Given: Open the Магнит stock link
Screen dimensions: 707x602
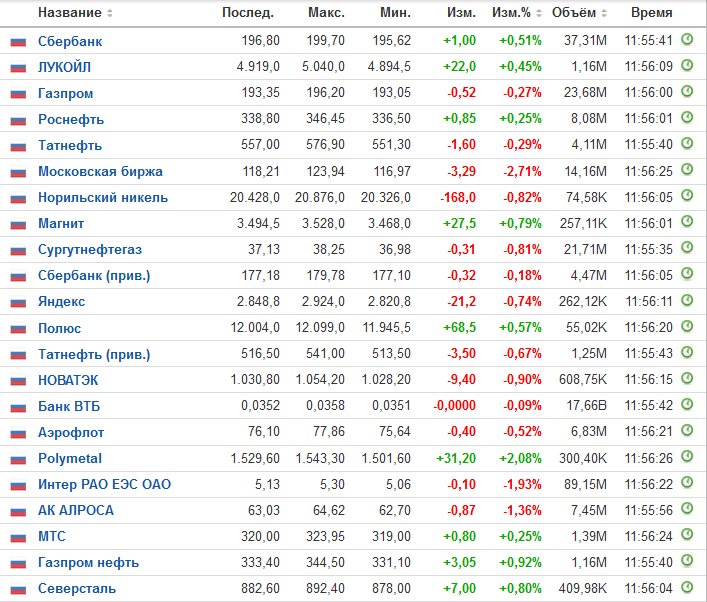Looking at the screenshot, I should pos(61,224).
